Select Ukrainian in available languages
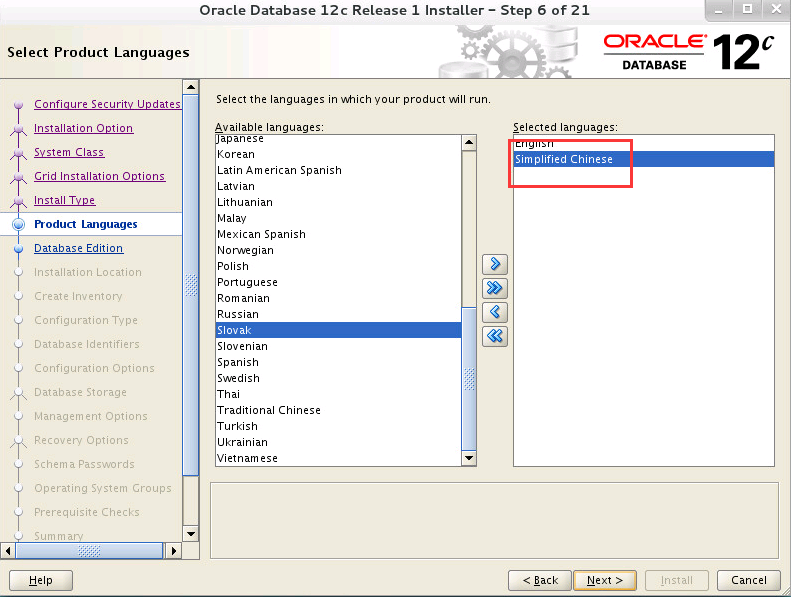This screenshot has width=791, height=597. (338, 442)
